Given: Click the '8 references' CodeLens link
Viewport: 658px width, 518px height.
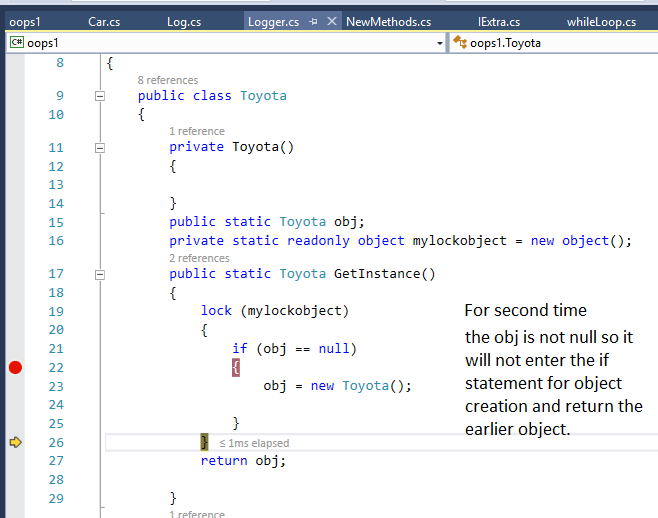Looking at the screenshot, I should click(167, 80).
